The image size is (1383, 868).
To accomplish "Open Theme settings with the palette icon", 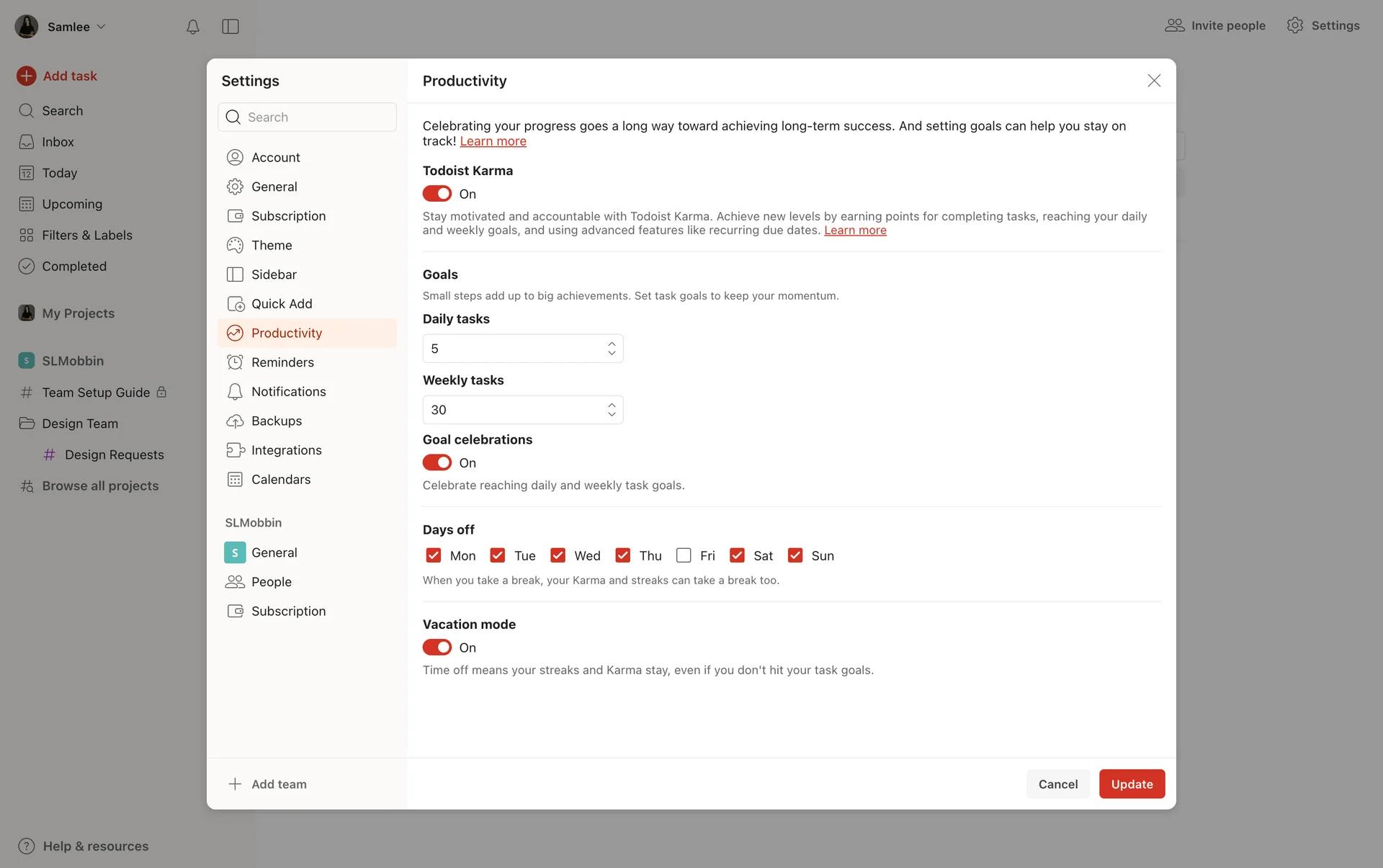I will click(x=235, y=245).
